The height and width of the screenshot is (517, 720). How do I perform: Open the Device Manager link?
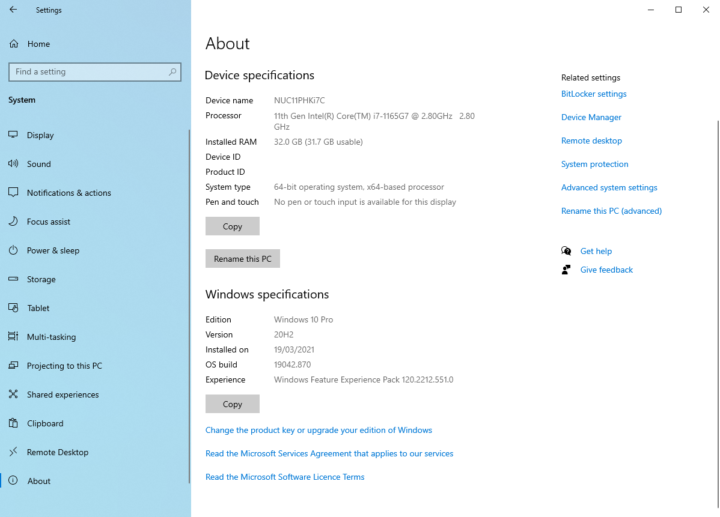click(x=591, y=117)
